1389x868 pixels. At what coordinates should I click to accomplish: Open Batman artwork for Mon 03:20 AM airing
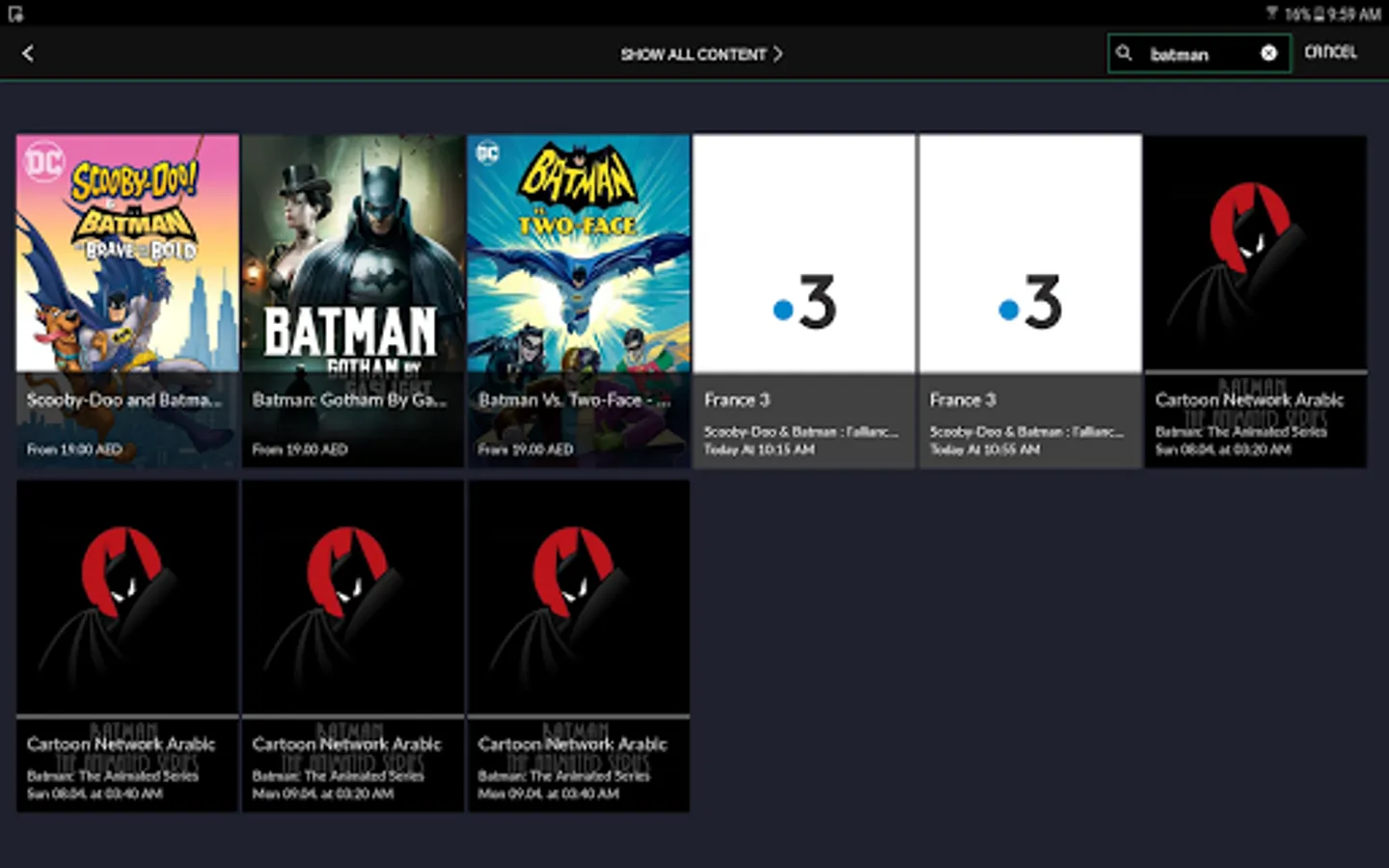pyautogui.click(x=353, y=598)
